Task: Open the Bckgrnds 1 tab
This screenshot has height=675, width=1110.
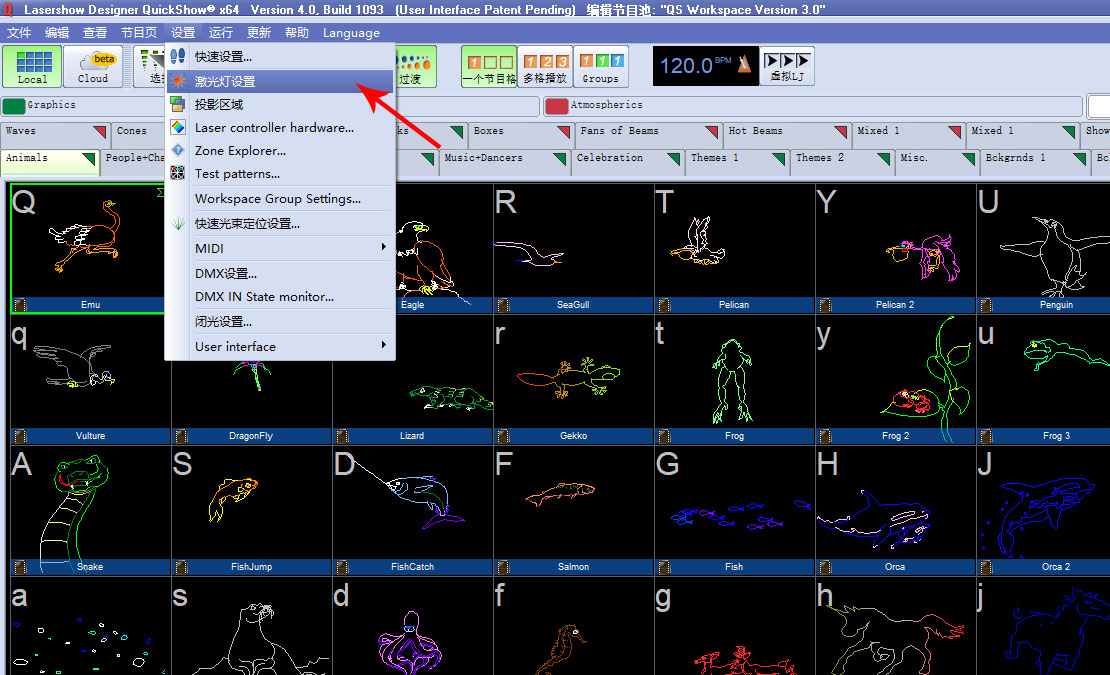Action: point(1034,160)
